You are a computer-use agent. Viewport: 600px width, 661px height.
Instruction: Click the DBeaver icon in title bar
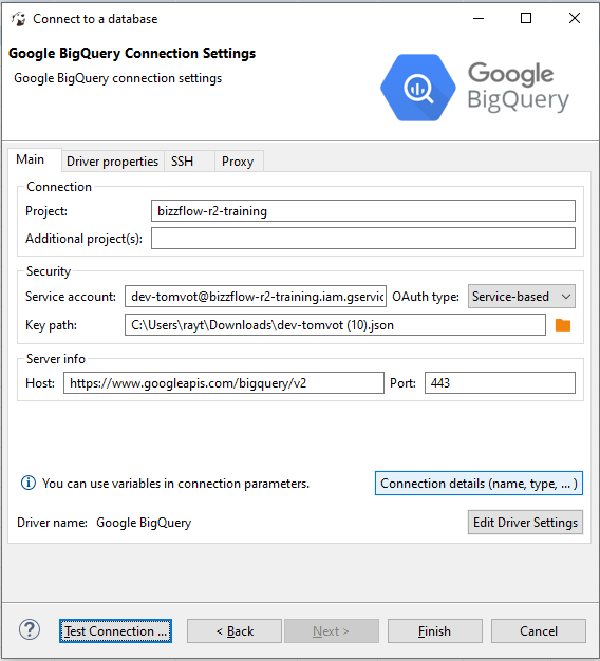click(x=17, y=18)
